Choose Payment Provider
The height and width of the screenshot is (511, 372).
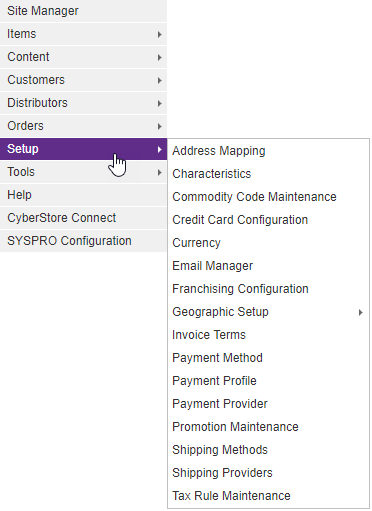tap(268, 404)
